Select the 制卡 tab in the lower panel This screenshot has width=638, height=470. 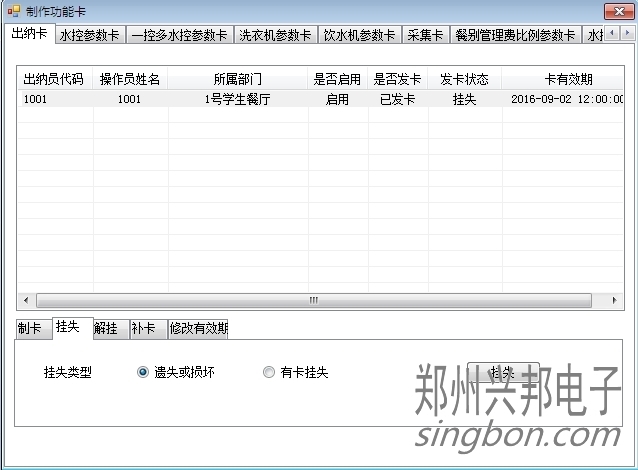pyautogui.click(x=30, y=328)
